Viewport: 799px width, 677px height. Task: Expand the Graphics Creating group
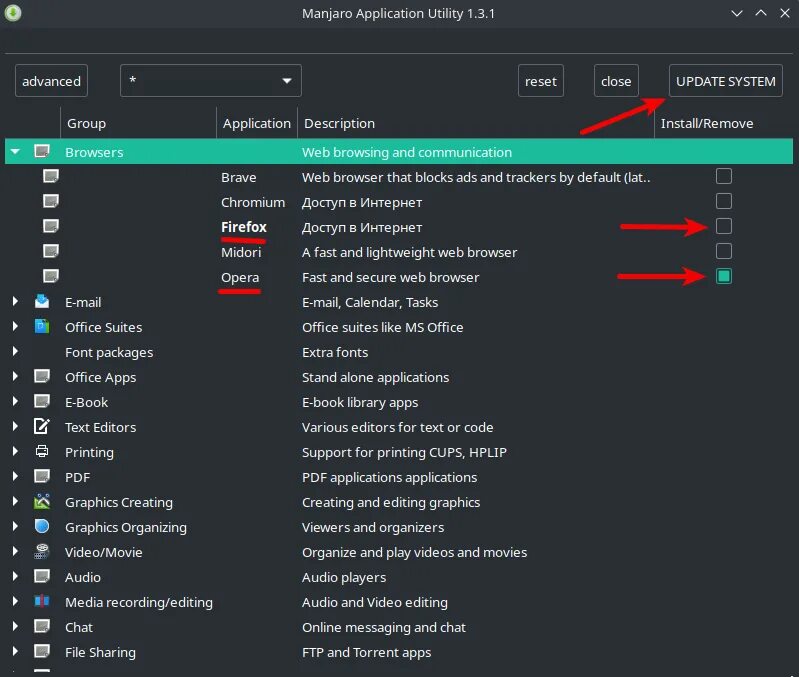[15, 501]
